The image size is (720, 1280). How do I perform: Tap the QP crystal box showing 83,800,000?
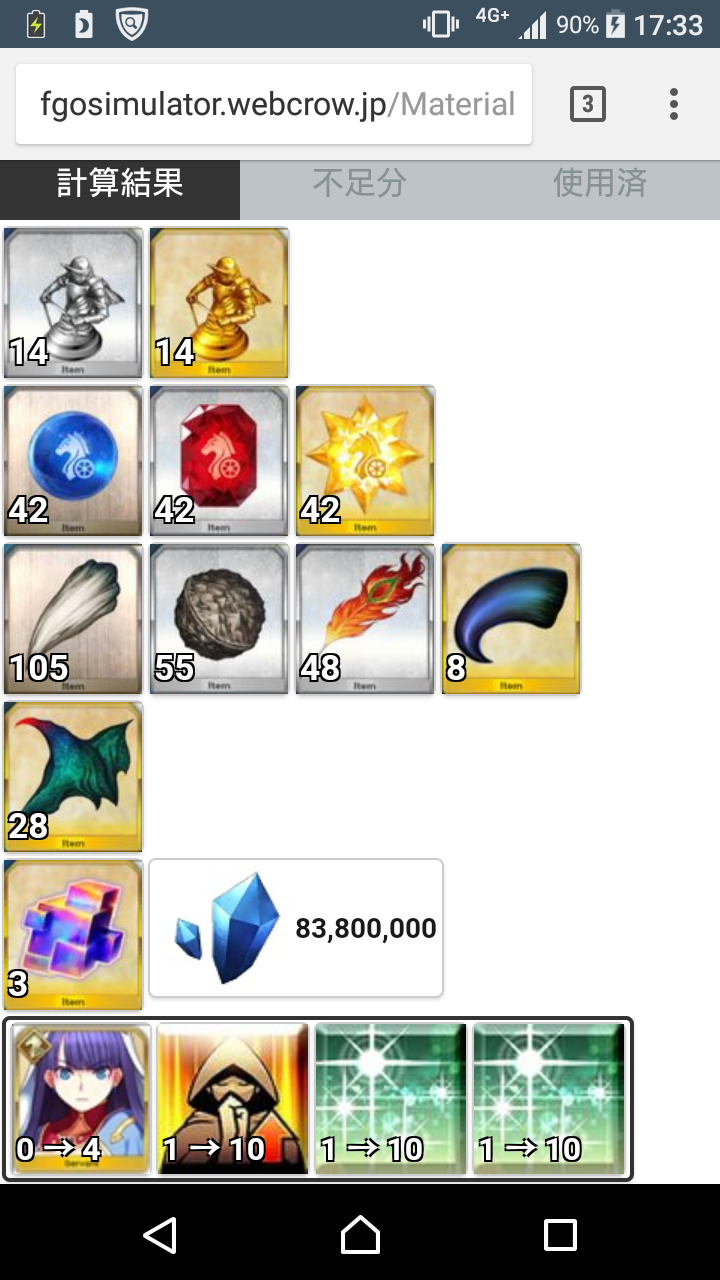click(x=296, y=928)
